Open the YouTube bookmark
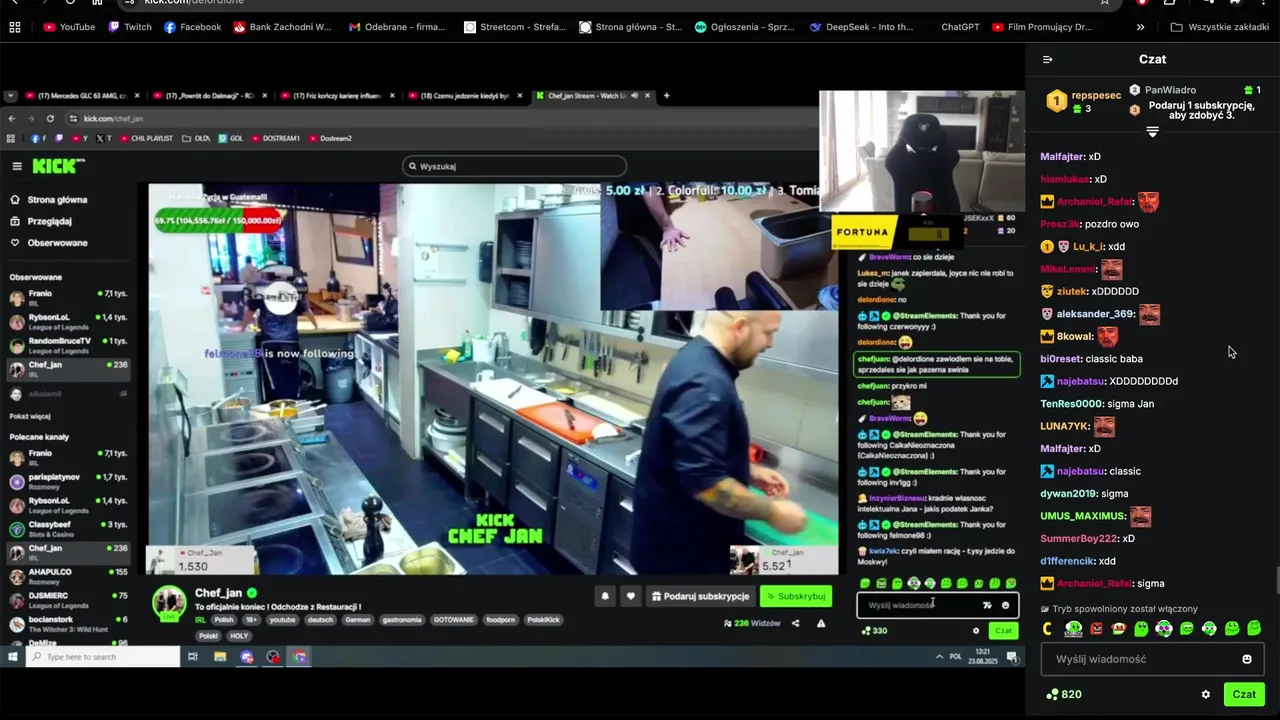 click(x=69, y=27)
